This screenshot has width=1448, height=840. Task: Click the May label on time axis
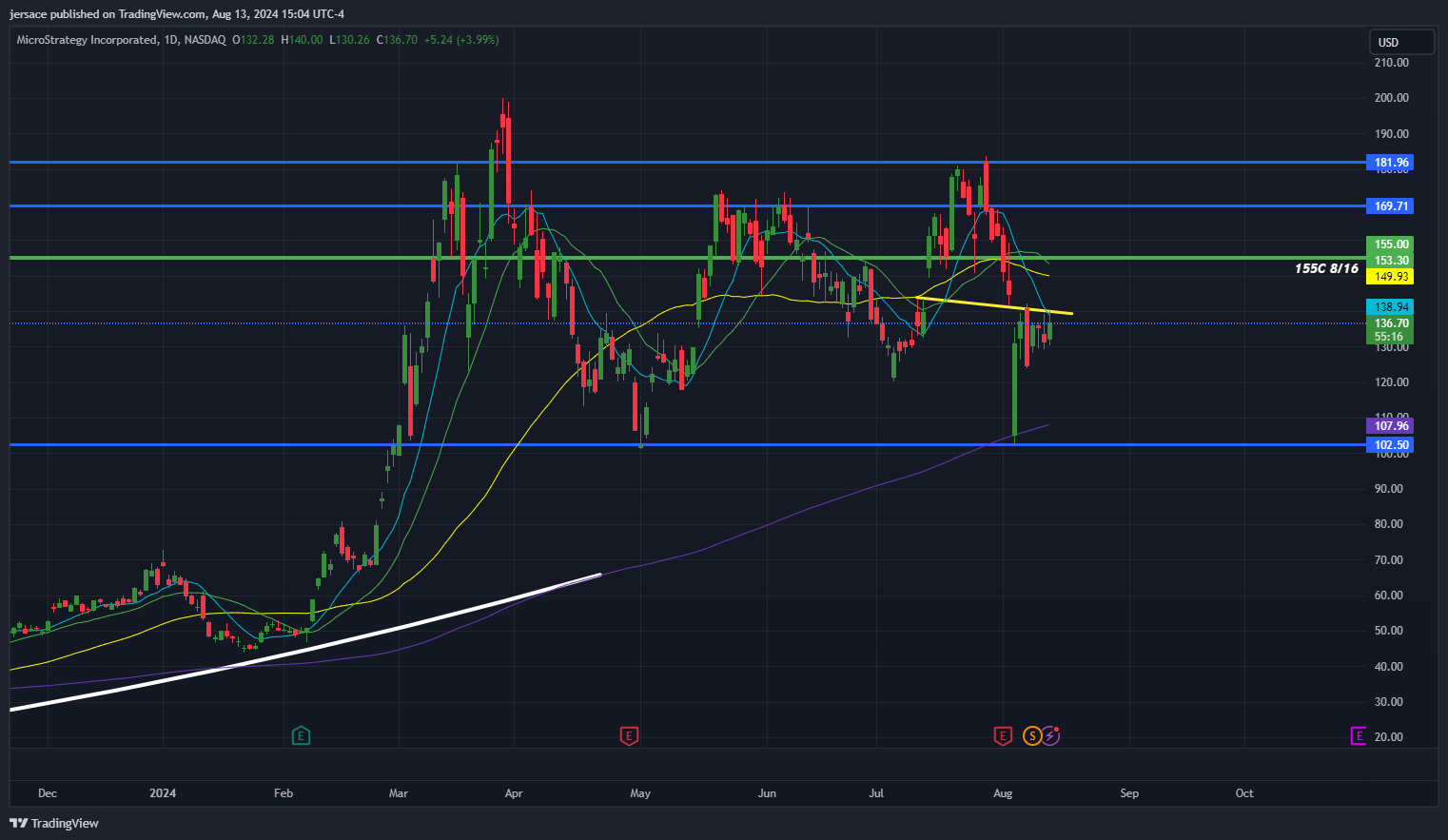pos(640,793)
